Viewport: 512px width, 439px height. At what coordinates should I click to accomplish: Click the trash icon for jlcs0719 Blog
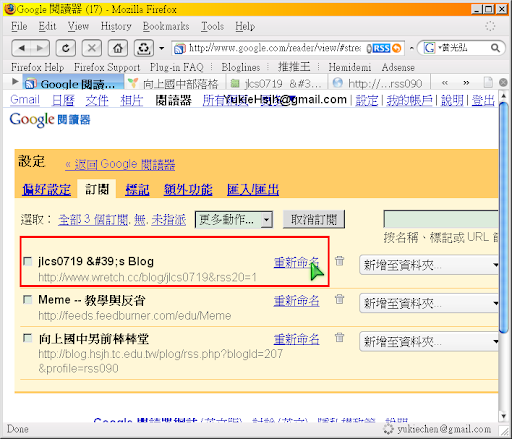tap(339, 261)
